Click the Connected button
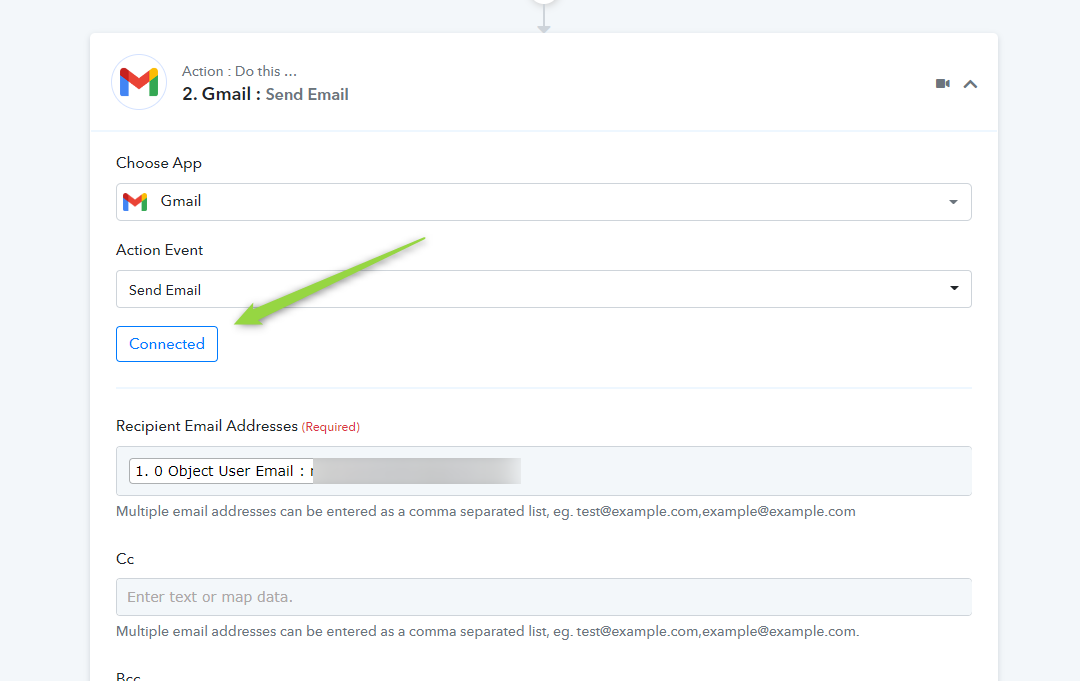Viewport: 1080px width, 681px height. (167, 344)
